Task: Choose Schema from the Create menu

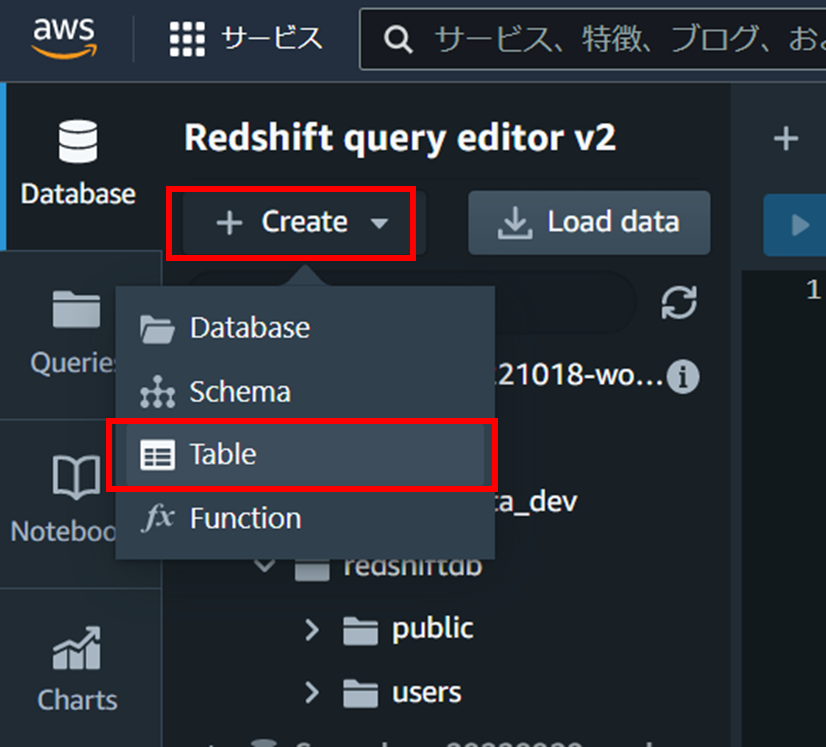Action: 305,392
